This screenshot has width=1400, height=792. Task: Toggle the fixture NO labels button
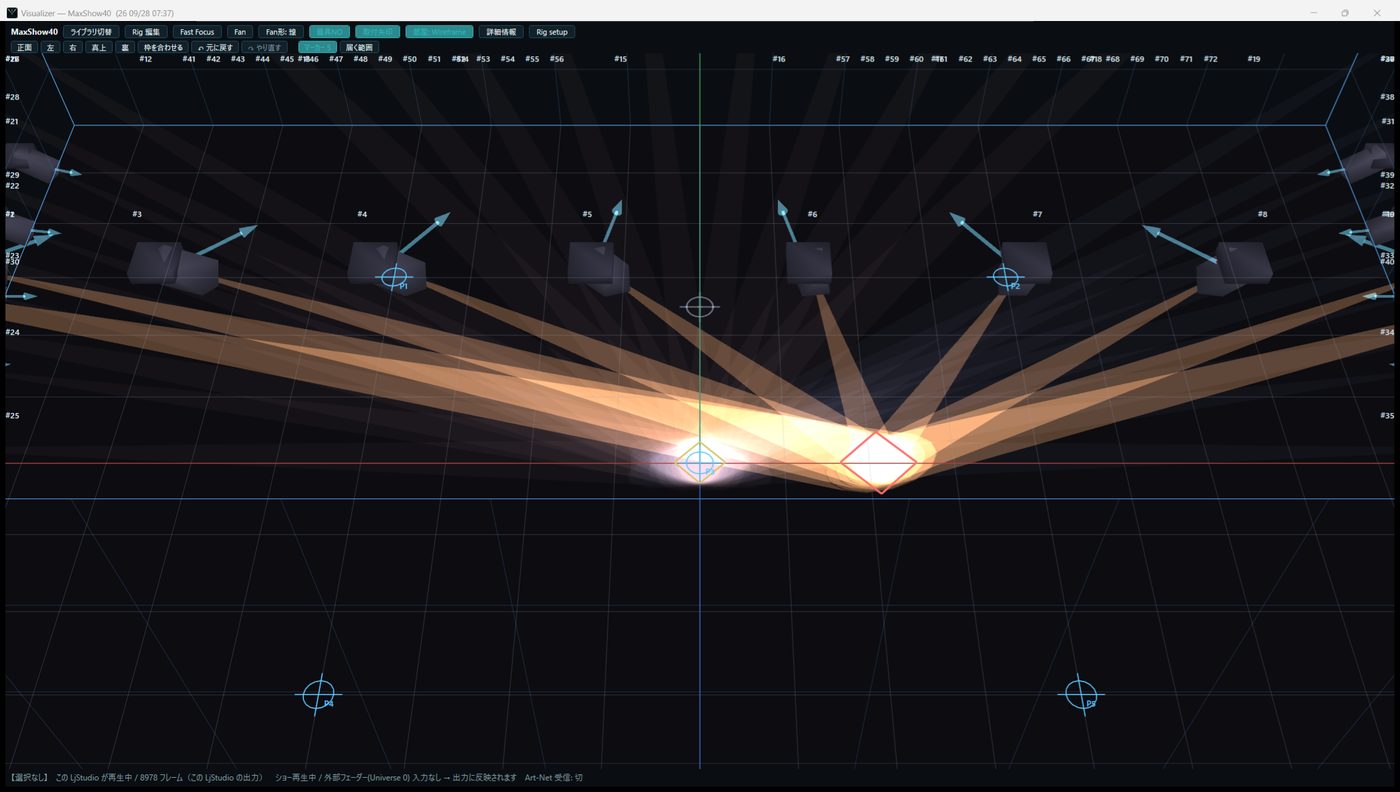coord(329,32)
